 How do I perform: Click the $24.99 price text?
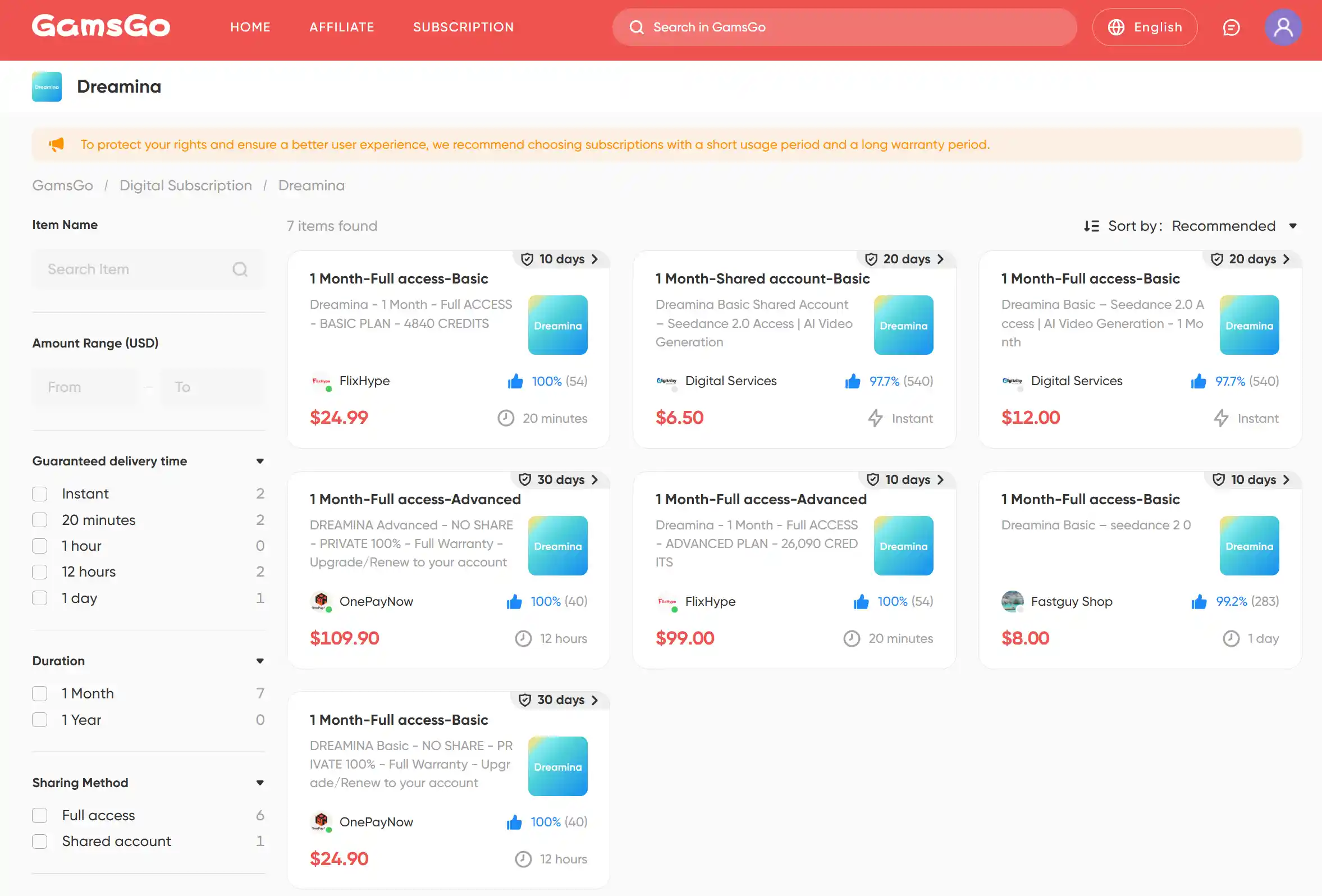coord(339,418)
